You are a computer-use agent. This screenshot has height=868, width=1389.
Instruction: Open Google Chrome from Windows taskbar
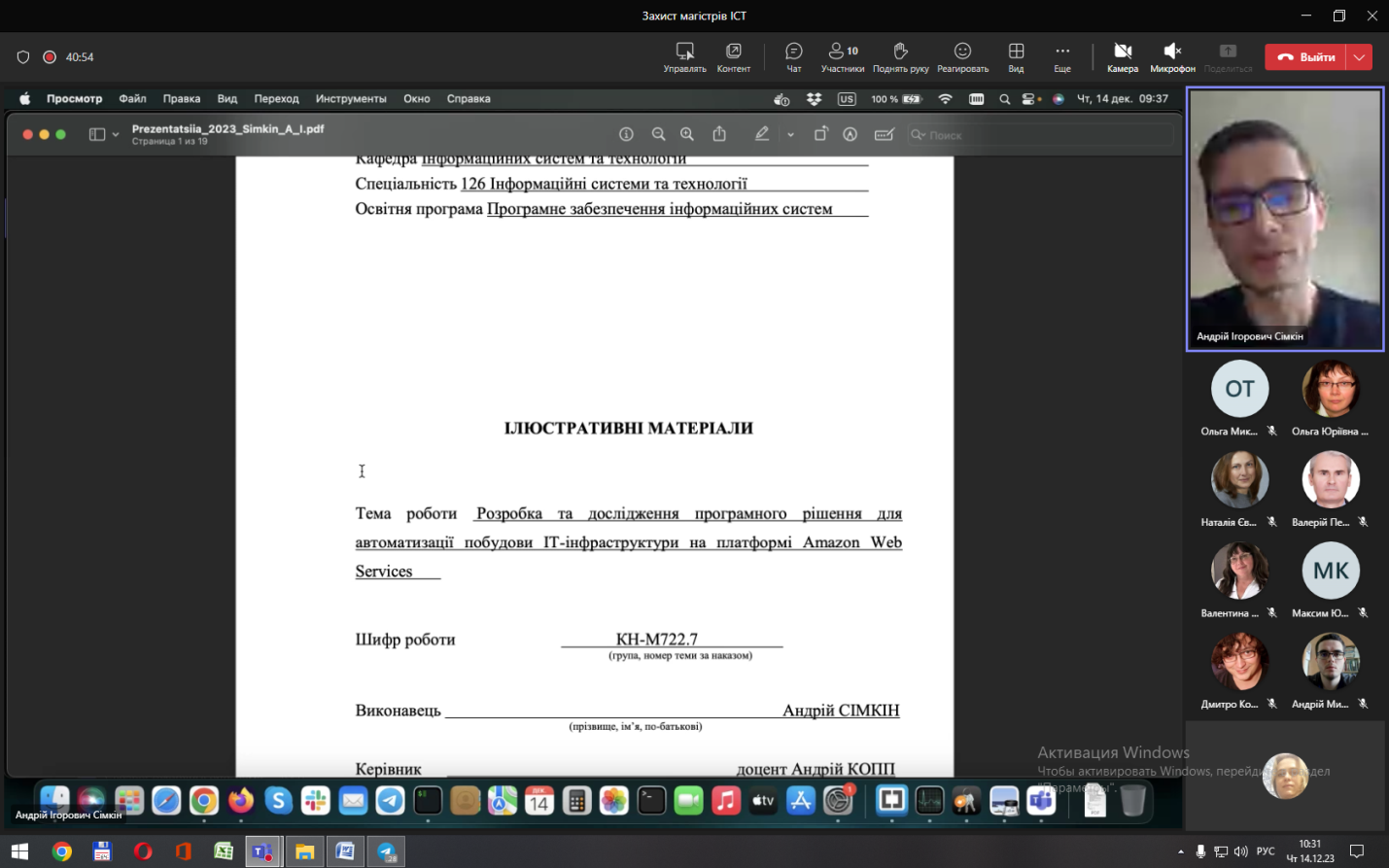[61, 851]
